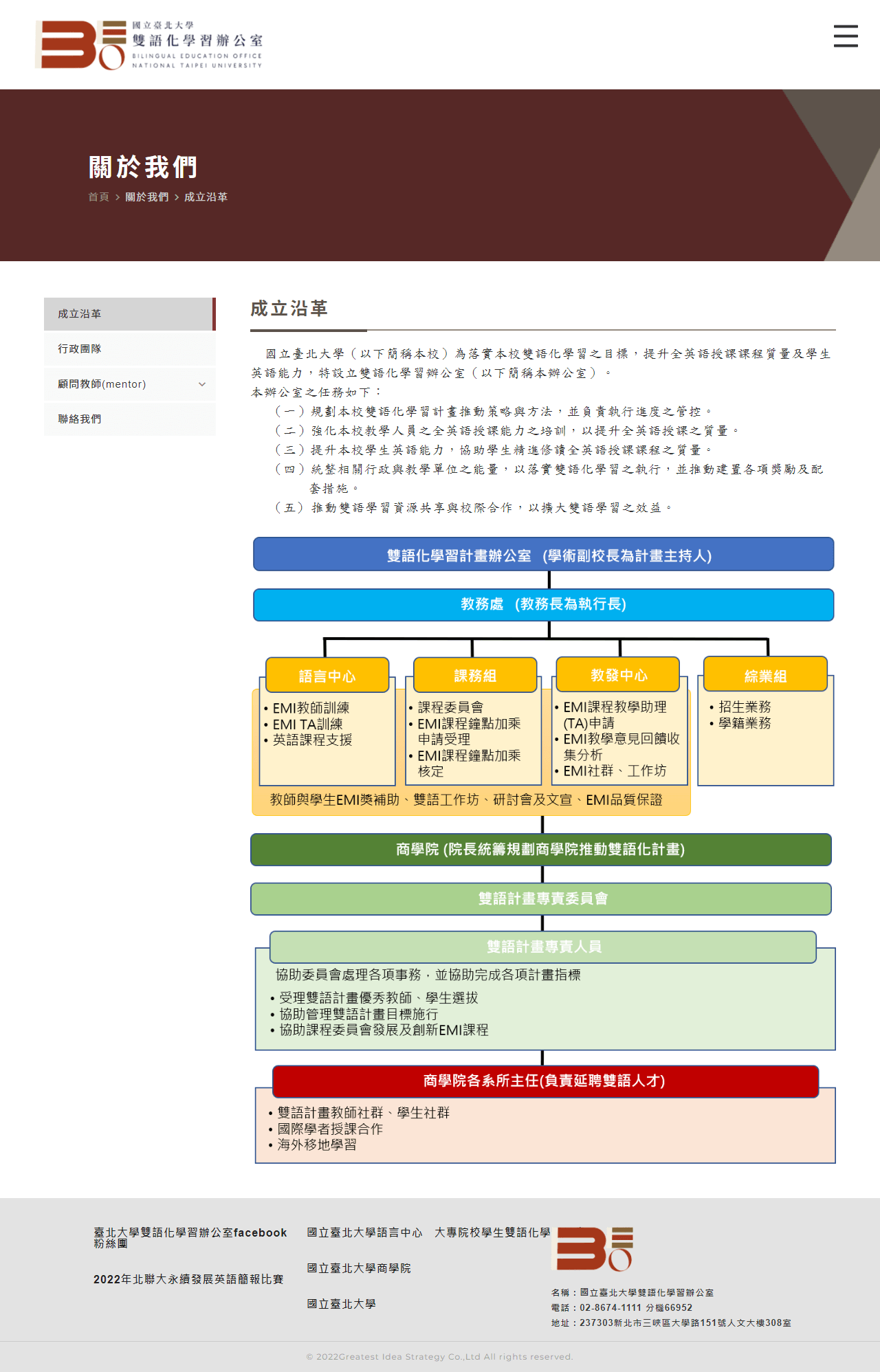The height and width of the screenshot is (1372, 880).
Task: Click the 招生業務 bullet text
Action: (x=745, y=707)
